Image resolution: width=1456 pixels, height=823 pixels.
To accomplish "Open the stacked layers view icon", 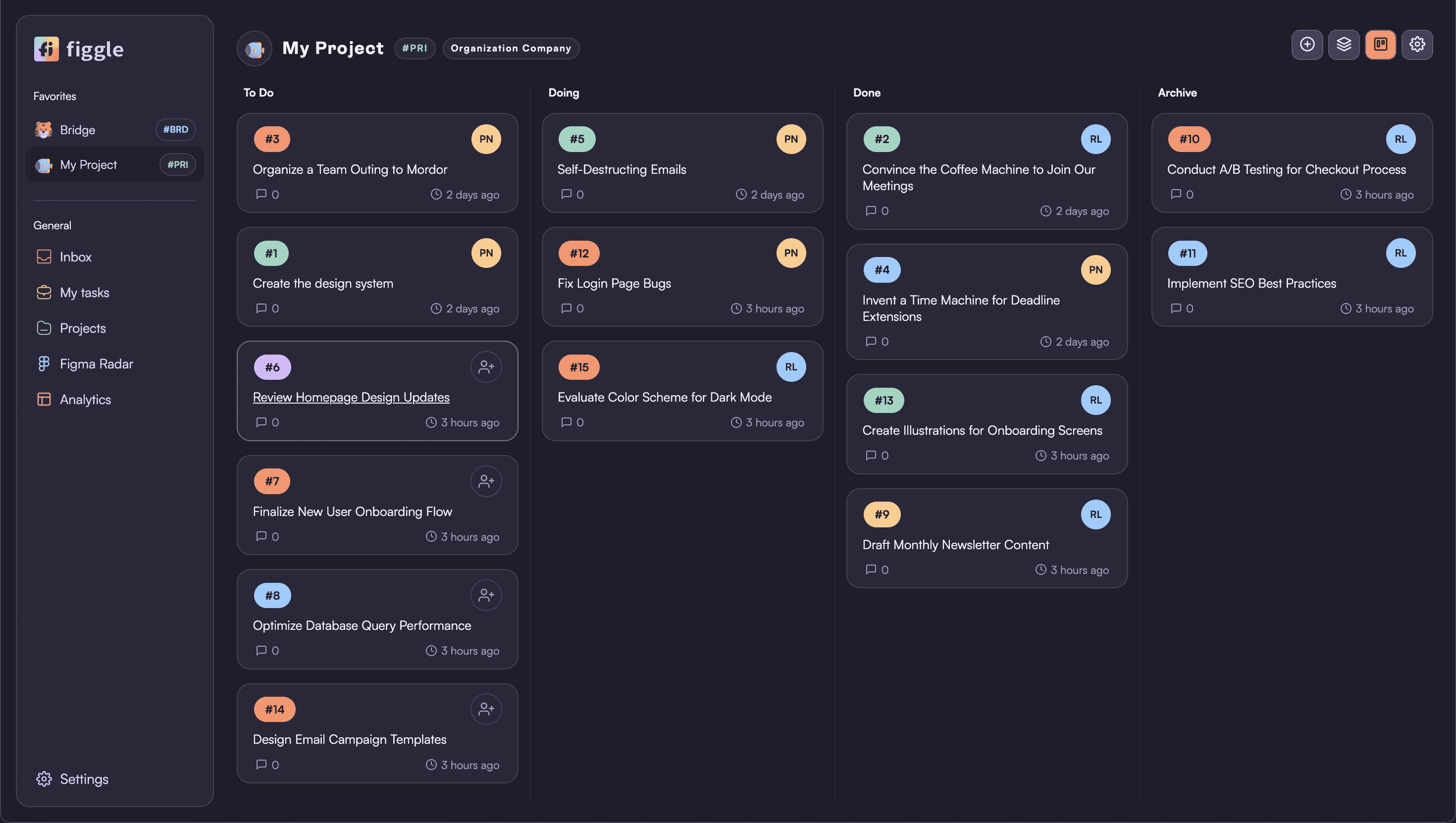I will (1344, 44).
